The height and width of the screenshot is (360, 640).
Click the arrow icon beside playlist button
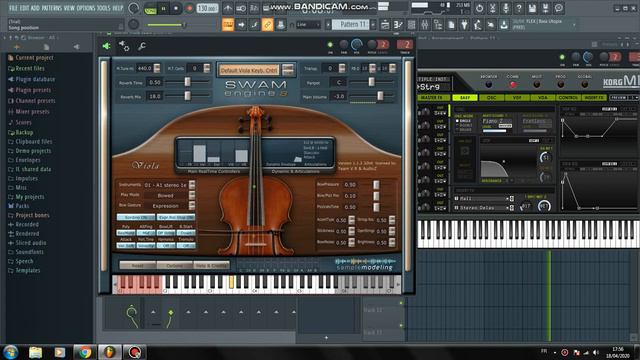pyautogui.click(x=241, y=24)
